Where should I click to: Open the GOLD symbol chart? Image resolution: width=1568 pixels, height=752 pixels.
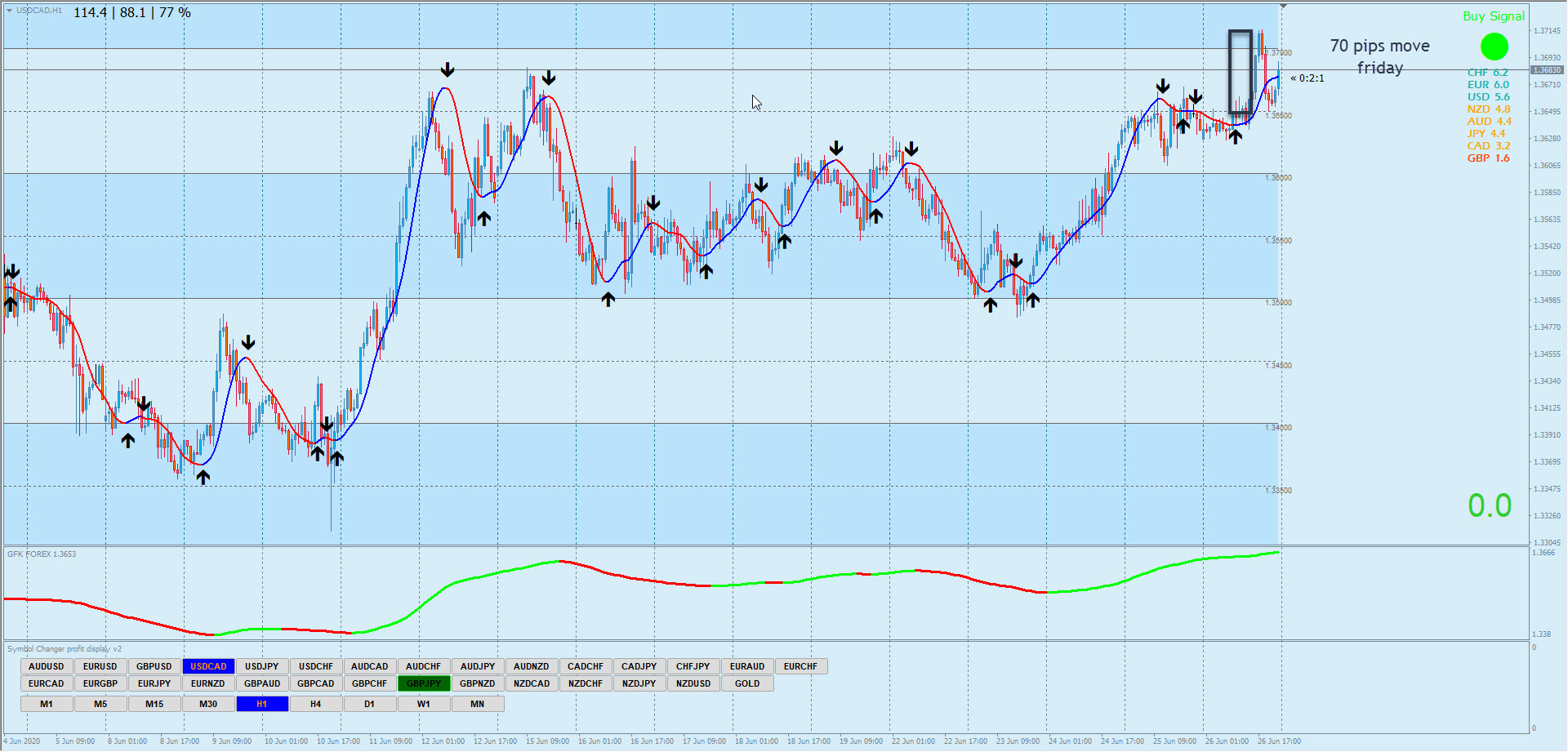747,683
